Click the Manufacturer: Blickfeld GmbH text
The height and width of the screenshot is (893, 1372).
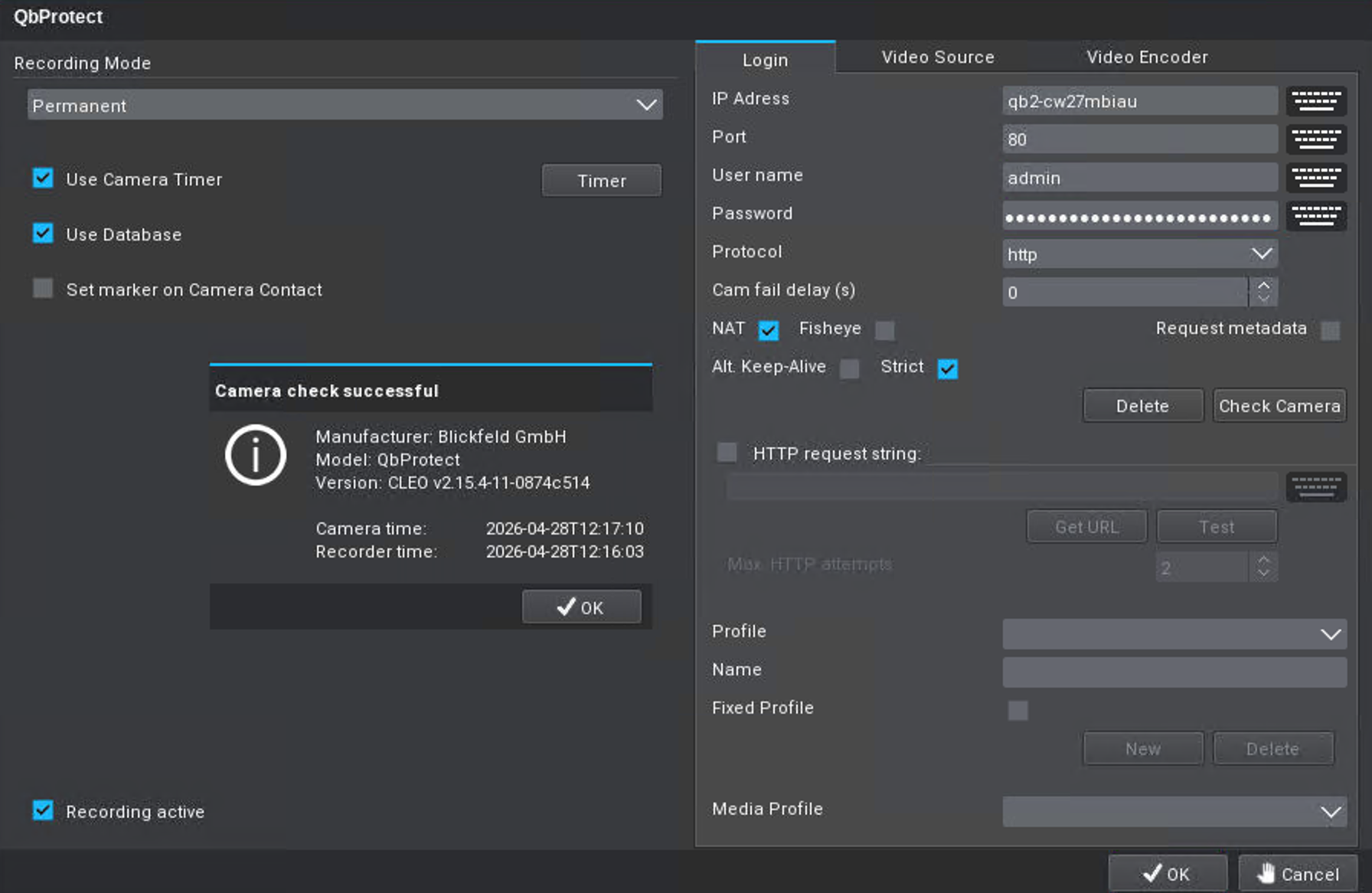(441, 437)
